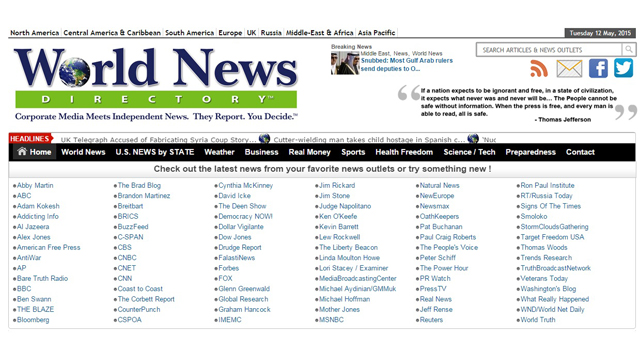The image size is (640, 360).
Task: Select the Real Money nav tab
Action: pyautogui.click(x=309, y=152)
